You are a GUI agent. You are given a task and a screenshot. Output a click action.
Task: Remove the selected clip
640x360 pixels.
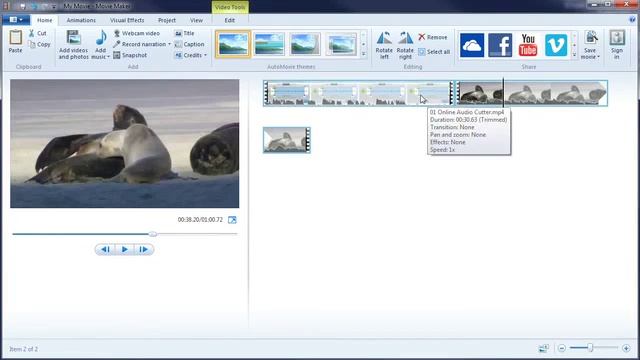tap(433, 37)
